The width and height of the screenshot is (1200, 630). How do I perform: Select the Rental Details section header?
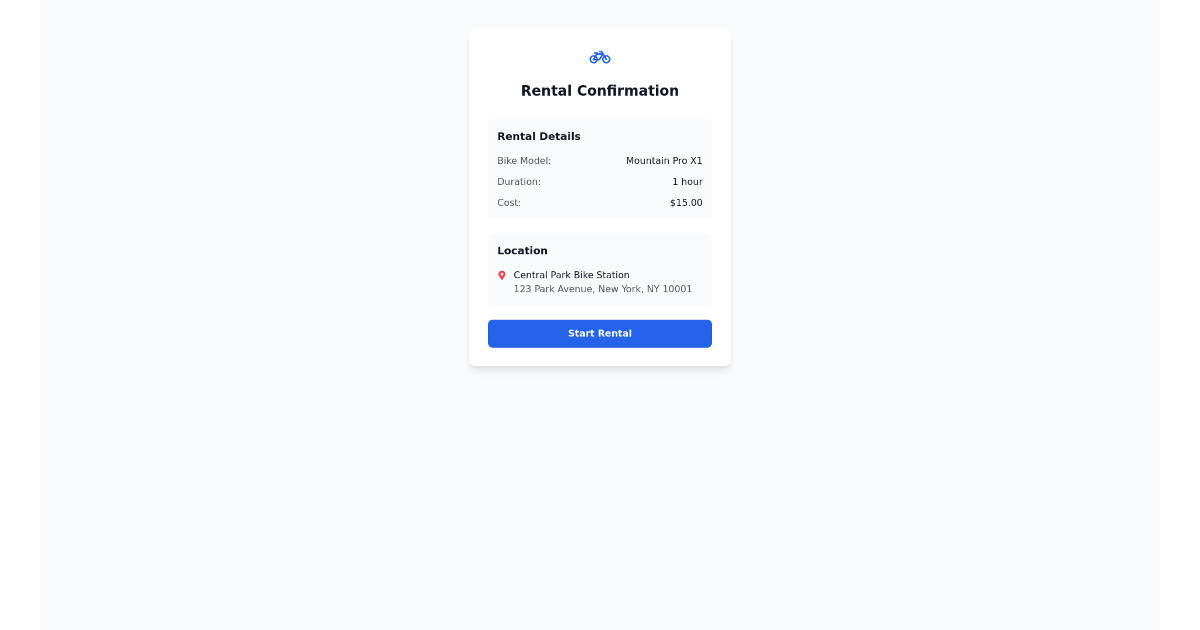pos(537,136)
